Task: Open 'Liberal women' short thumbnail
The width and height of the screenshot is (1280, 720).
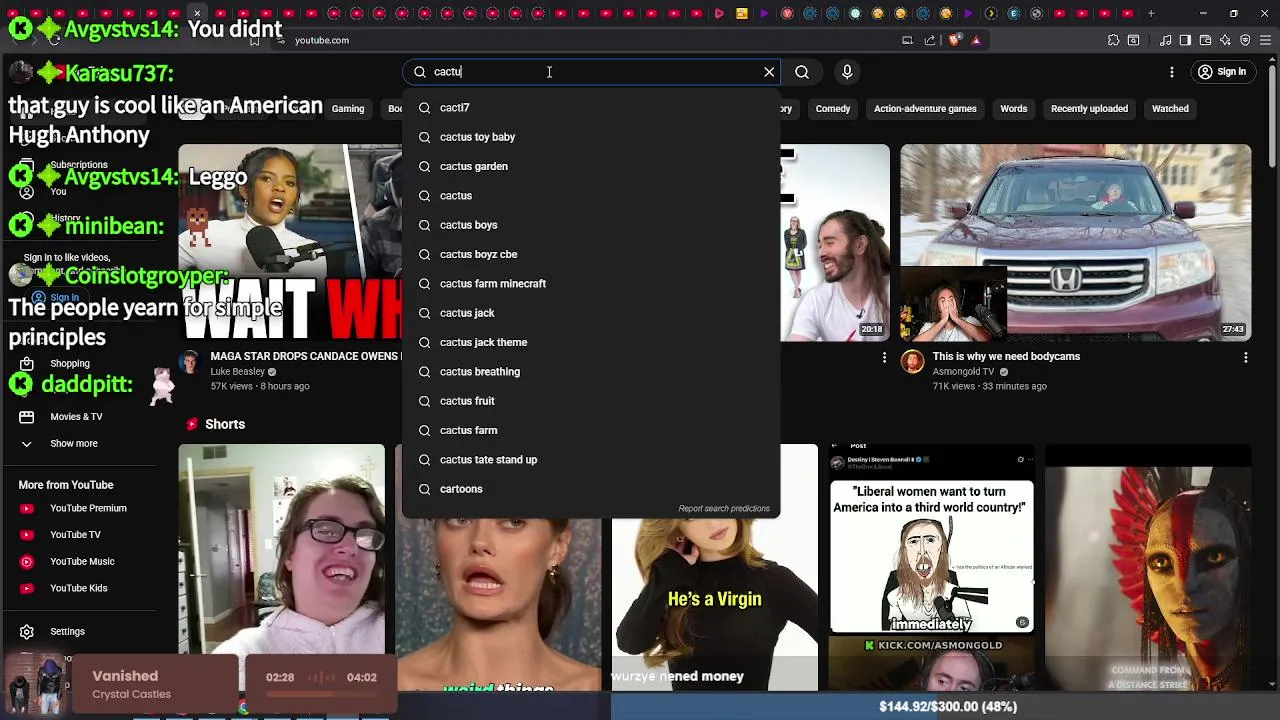Action: [x=932, y=568]
